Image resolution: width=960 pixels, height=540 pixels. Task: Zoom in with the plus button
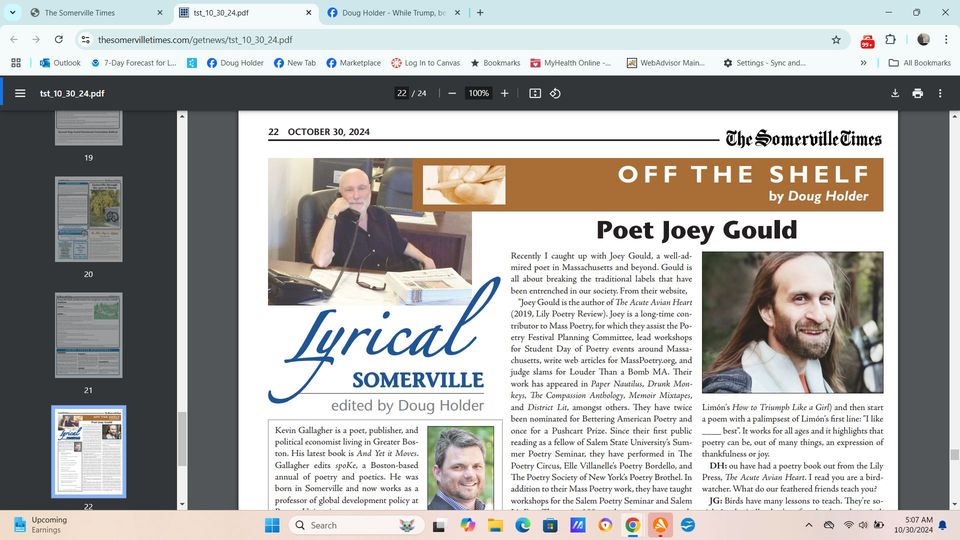click(x=504, y=93)
